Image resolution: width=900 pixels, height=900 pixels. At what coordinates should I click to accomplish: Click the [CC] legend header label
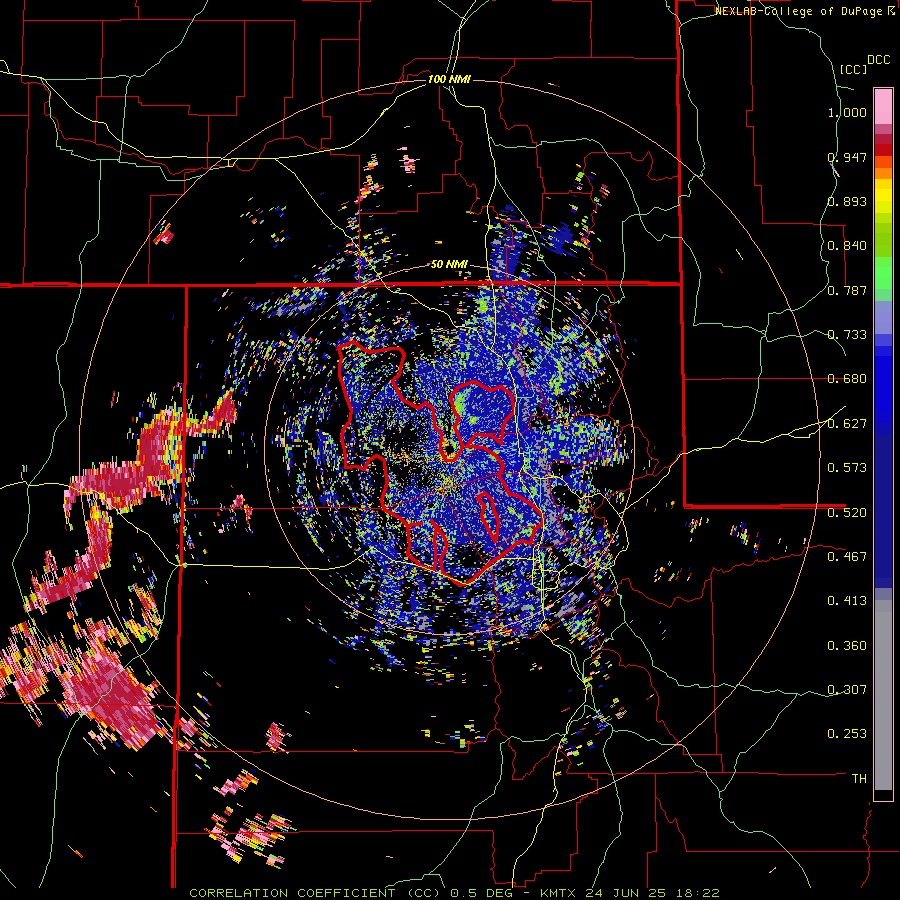tap(853, 69)
